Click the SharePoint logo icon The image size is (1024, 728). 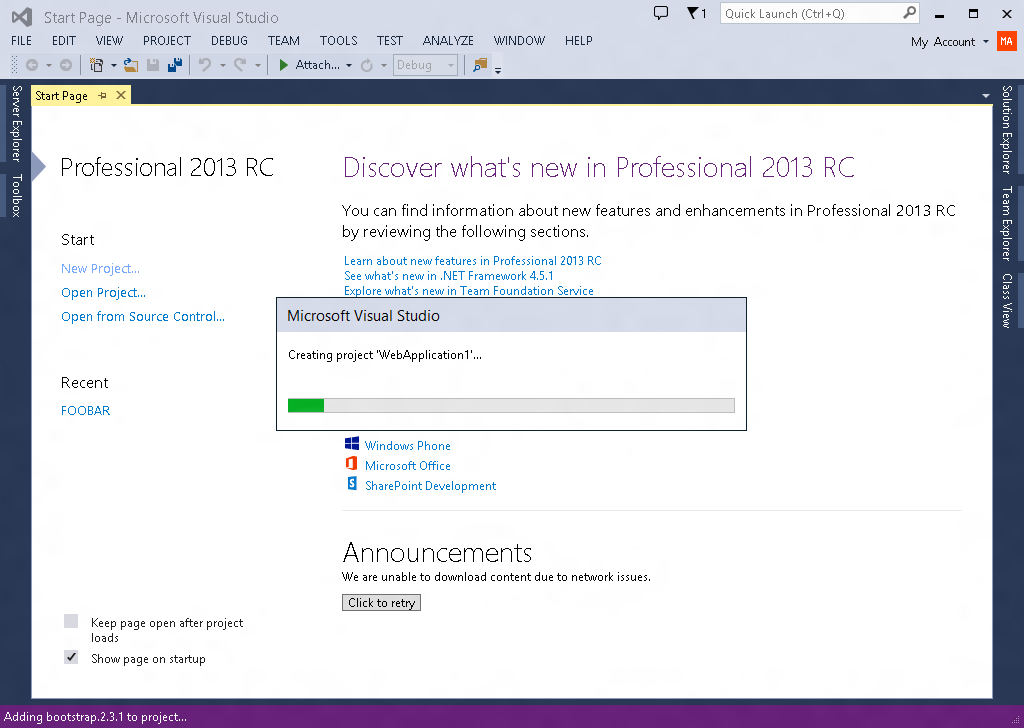coord(352,484)
